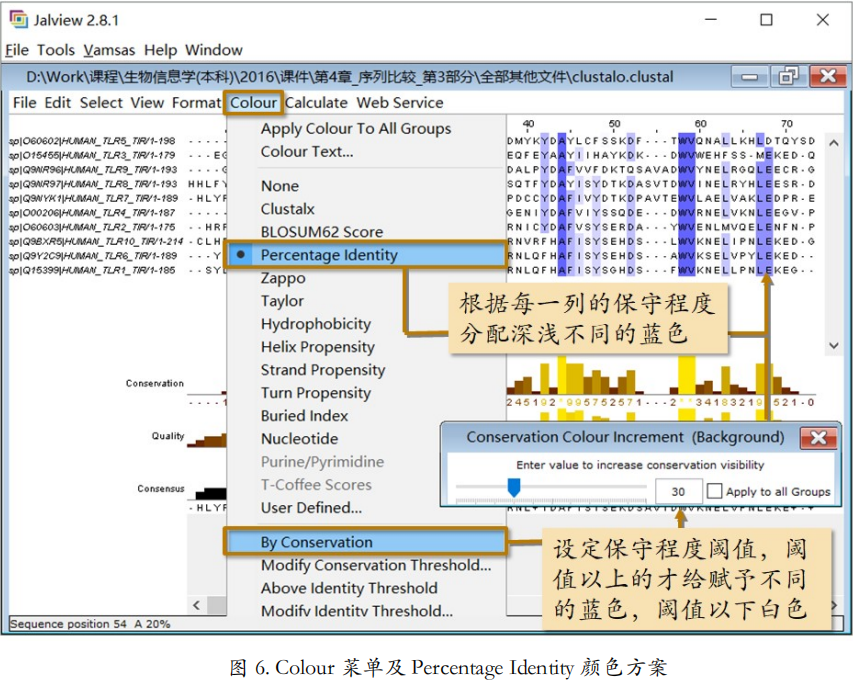Choose Colour Text... menu entry

307,152
